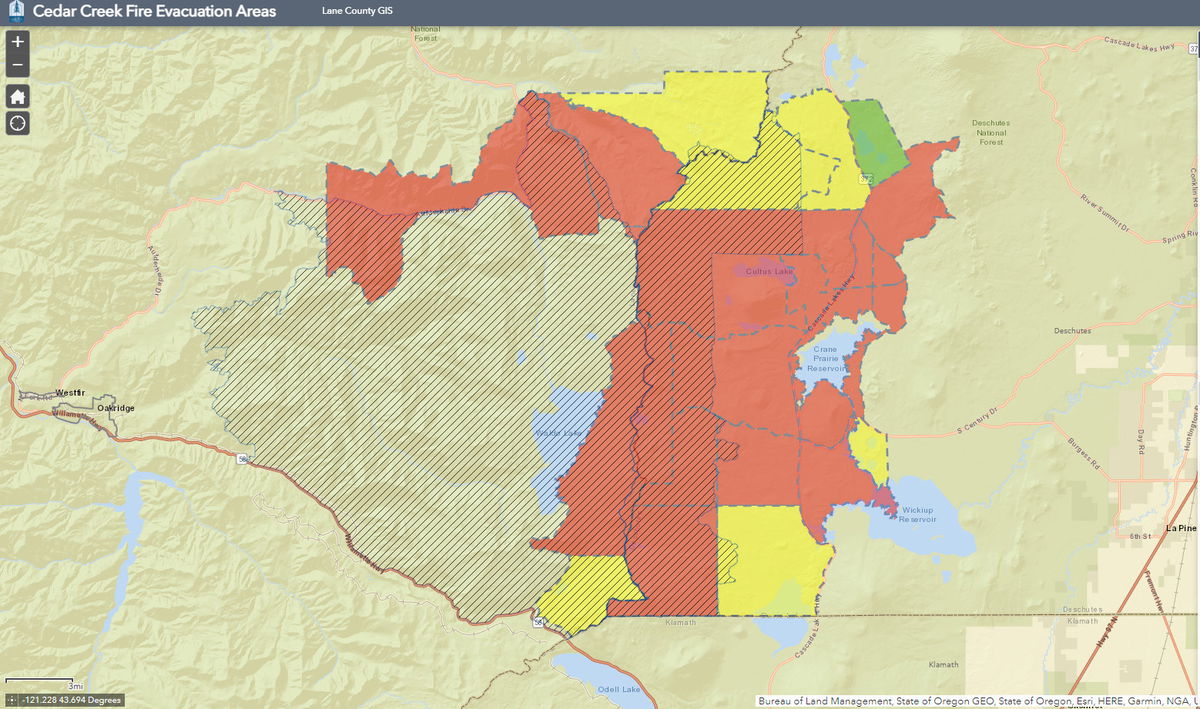Screen dimensions: 1200x709
Task: Click the coordinate picker icon beside degrees
Action: click(x=12, y=700)
